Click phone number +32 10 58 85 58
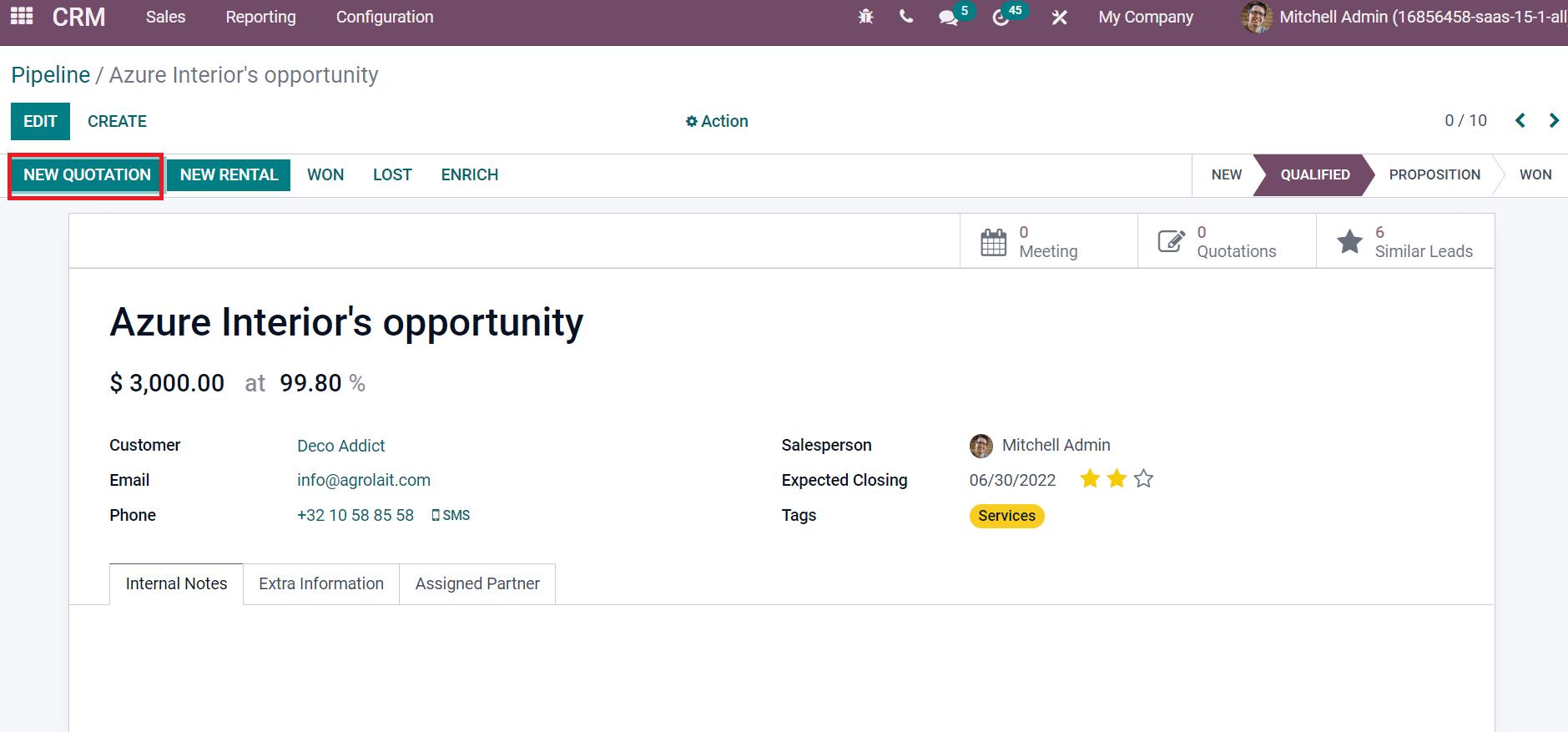This screenshot has width=1568, height=732. [x=355, y=516]
